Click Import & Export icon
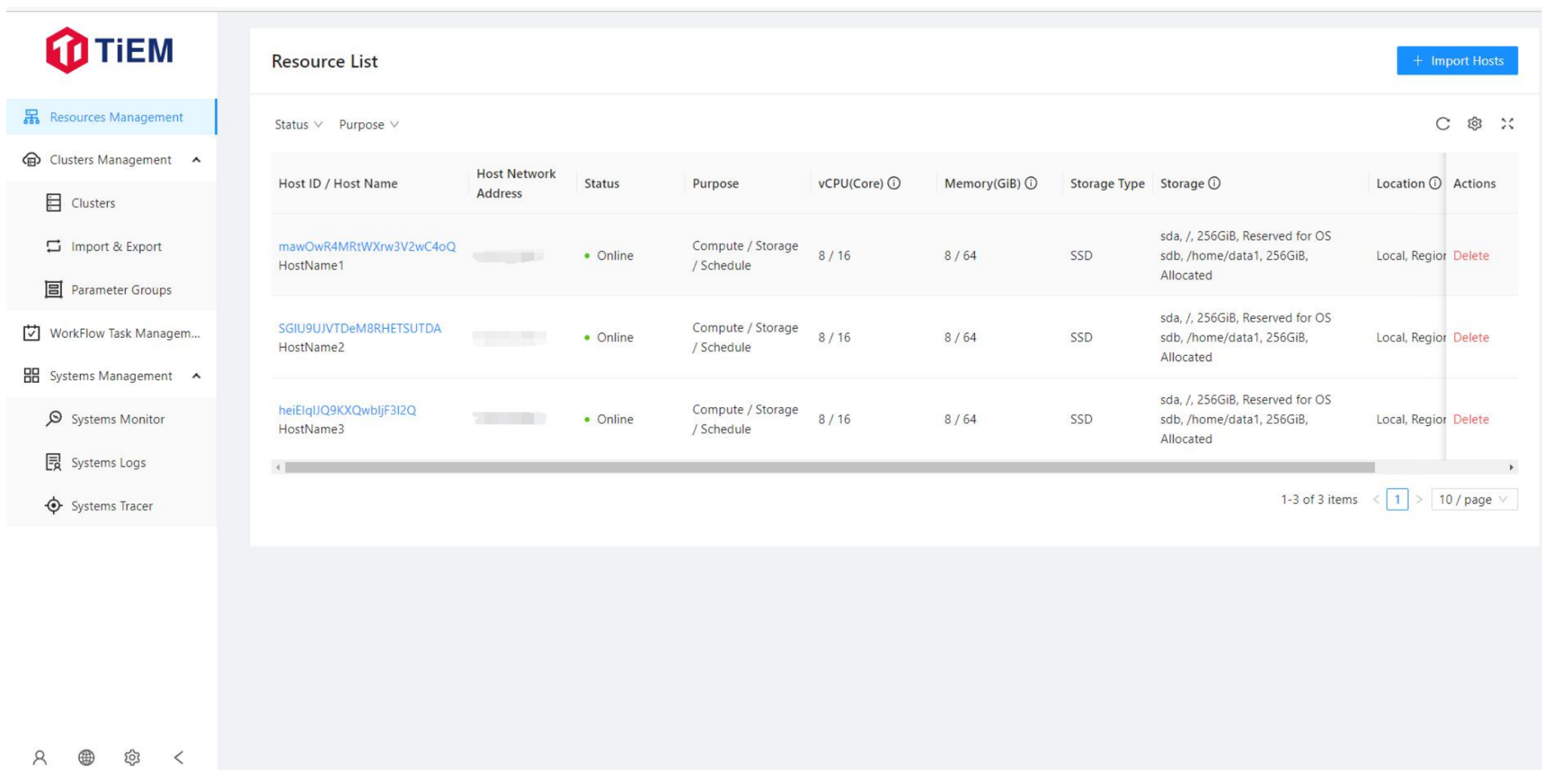This screenshot has width=1544, height=784. click(x=54, y=247)
